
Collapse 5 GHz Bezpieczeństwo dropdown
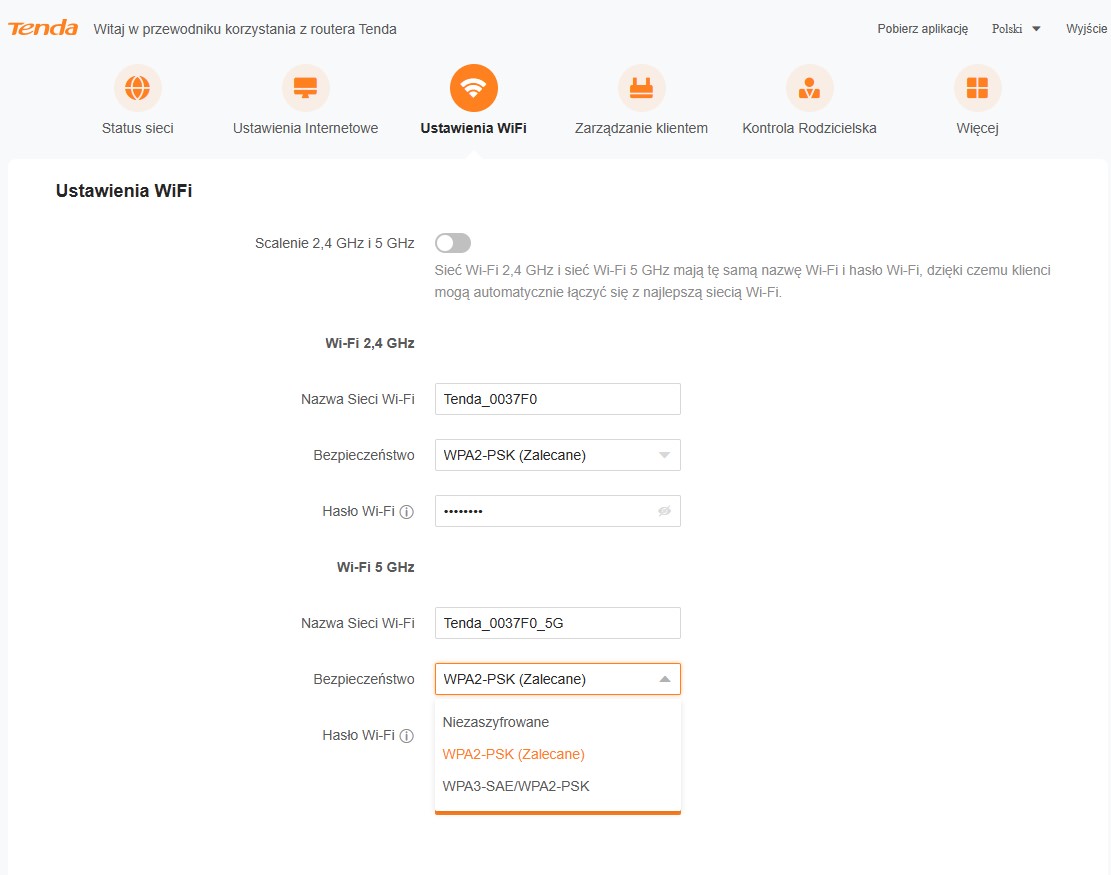click(x=558, y=679)
